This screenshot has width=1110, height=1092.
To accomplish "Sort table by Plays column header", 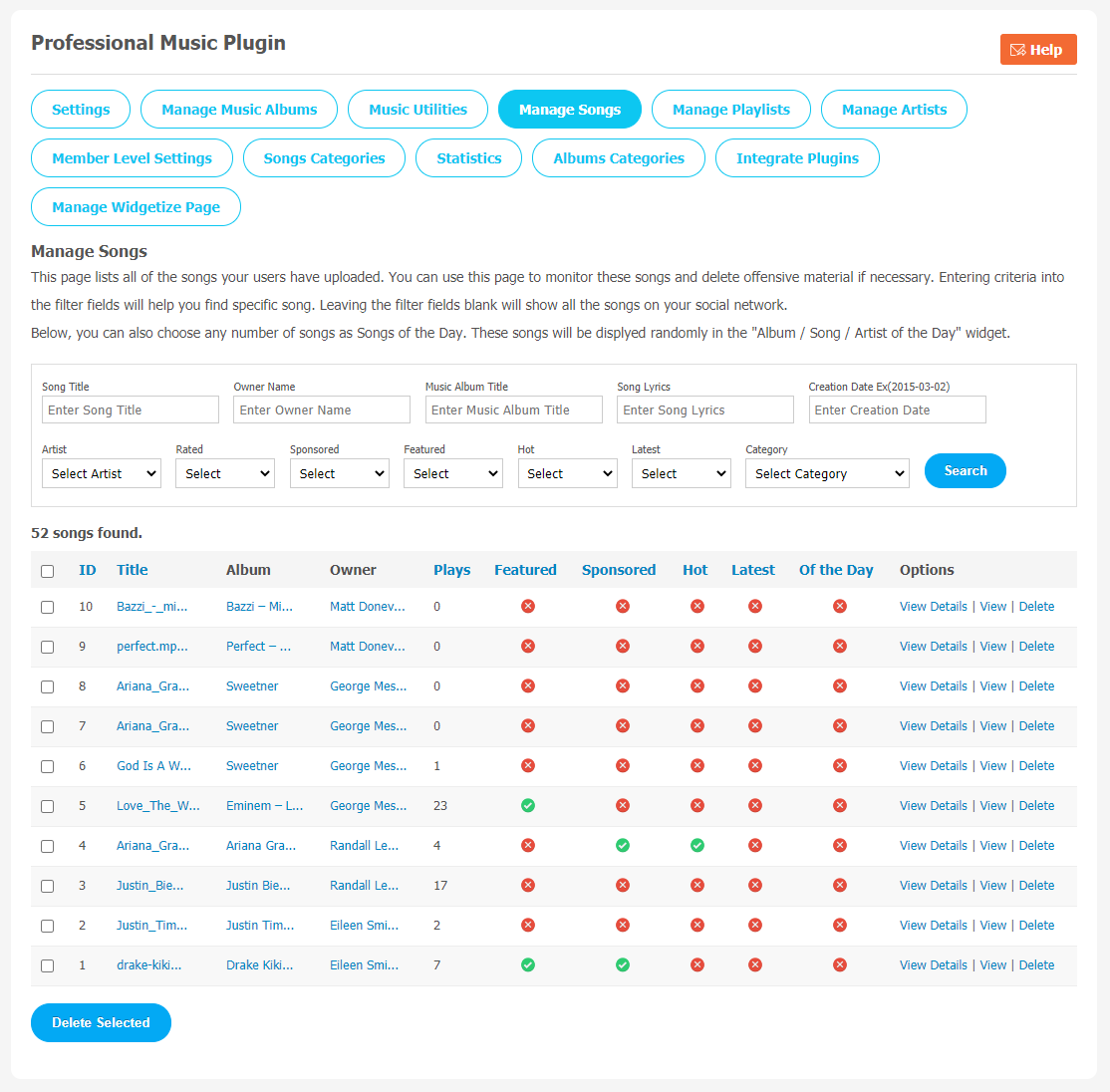I will coord(451,570).
